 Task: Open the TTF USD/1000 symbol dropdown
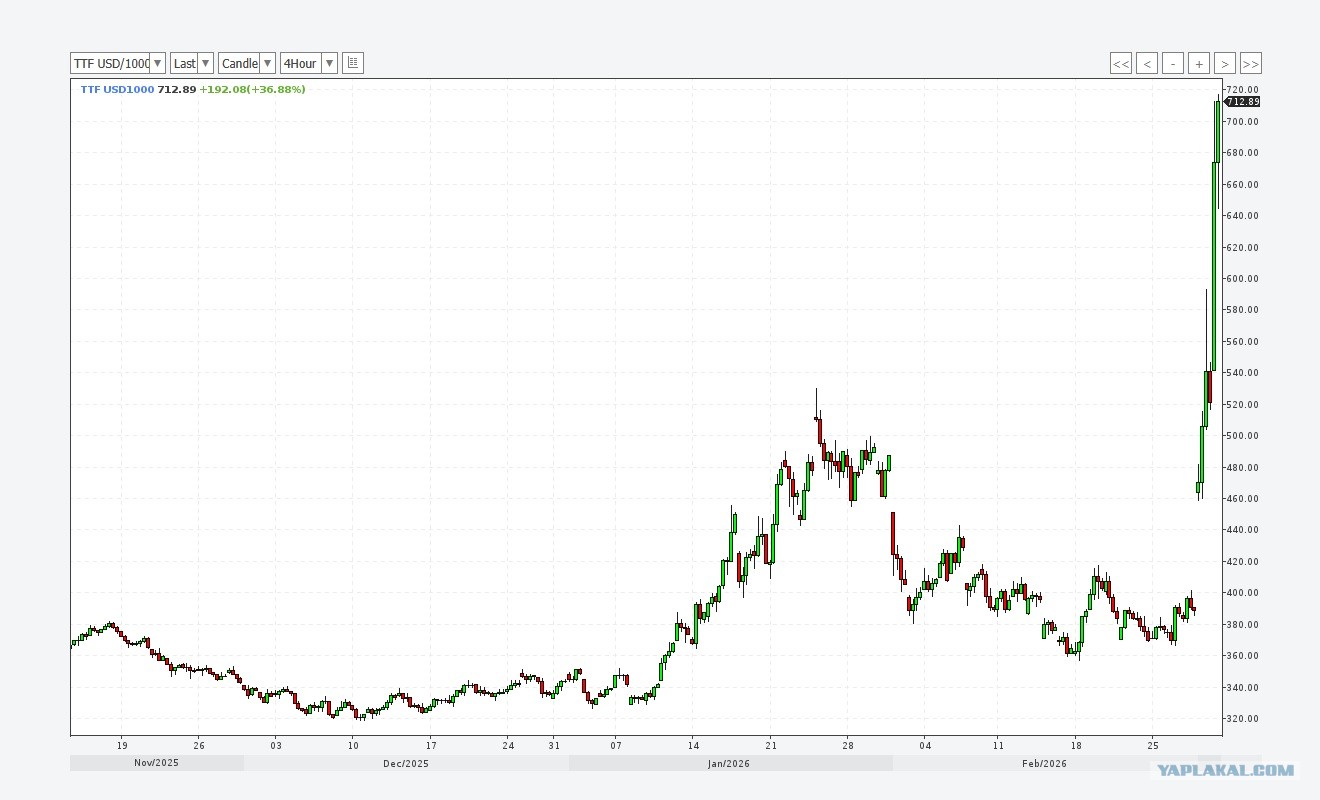click(x=118, y=63)
